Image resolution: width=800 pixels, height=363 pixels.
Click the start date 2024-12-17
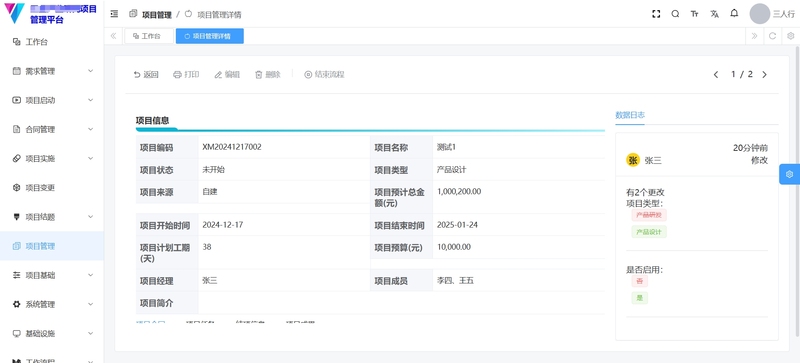pyautogui.click(x=222, y=225)
